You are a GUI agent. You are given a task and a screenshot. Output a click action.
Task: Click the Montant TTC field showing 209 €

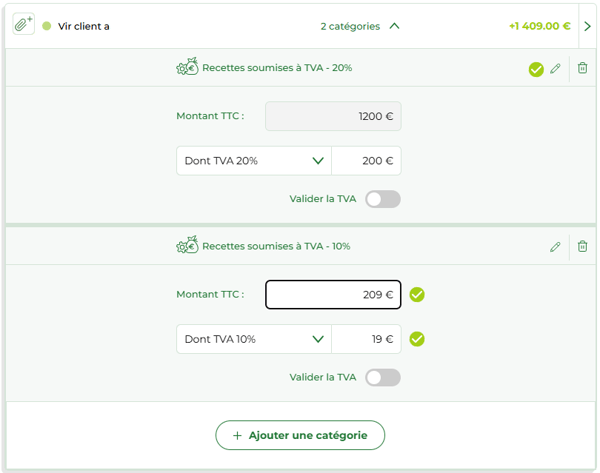tap(333, 295)
